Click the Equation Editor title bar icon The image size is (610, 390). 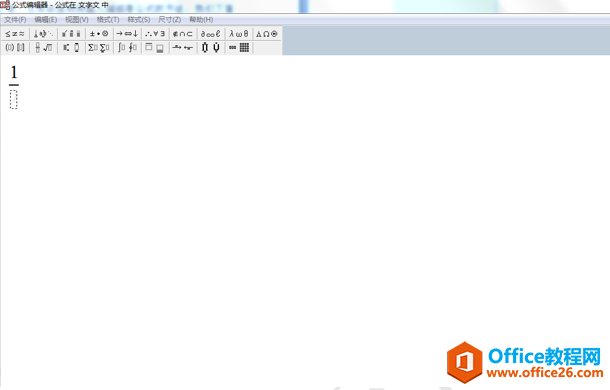point(5,5)
